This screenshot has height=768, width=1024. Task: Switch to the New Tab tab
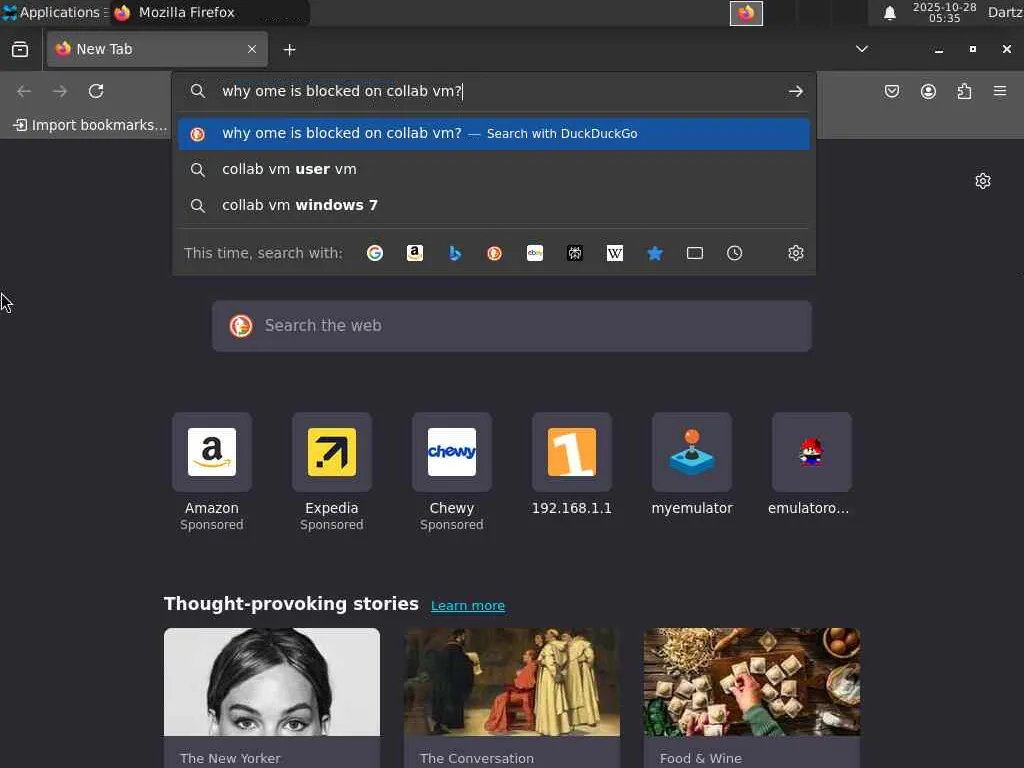click(157, 50)
